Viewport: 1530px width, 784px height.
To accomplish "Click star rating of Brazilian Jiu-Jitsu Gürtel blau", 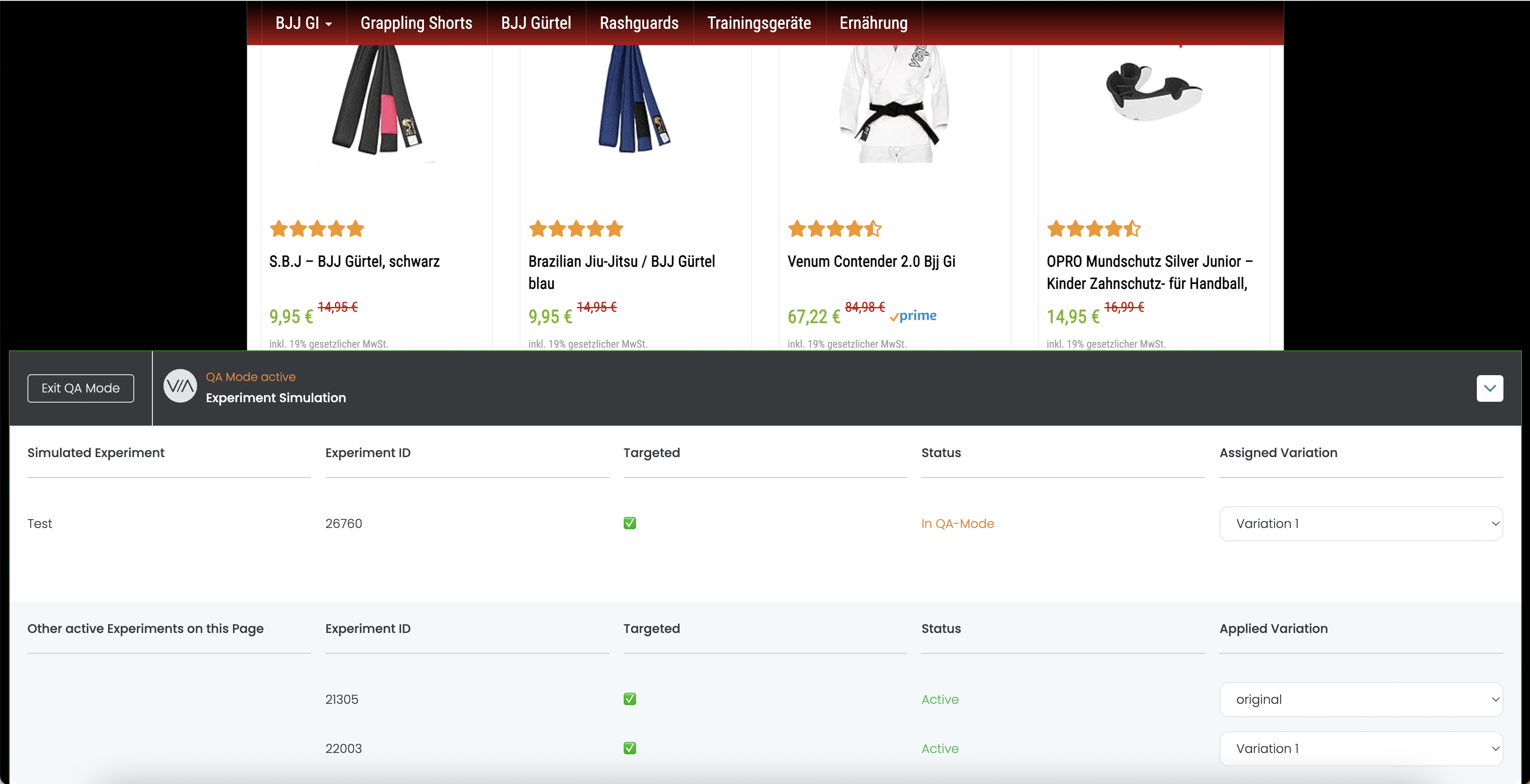I will pyautogui.click(x=575, y=229).
